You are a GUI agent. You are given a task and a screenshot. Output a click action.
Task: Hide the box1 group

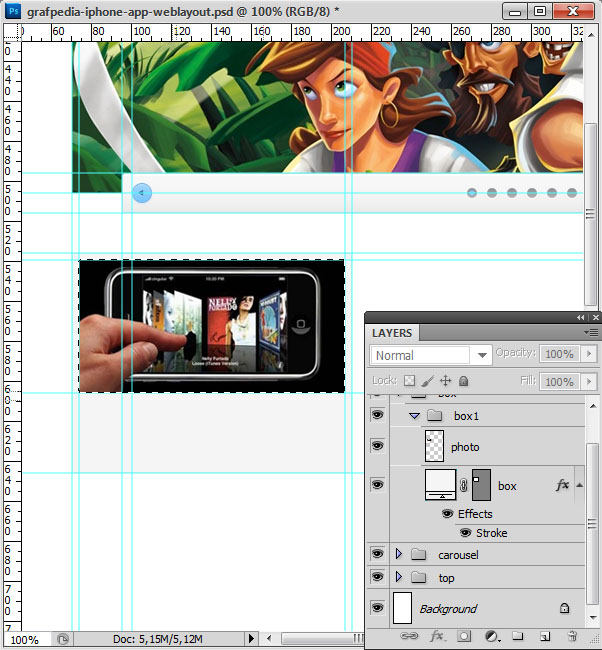point(377,415)
